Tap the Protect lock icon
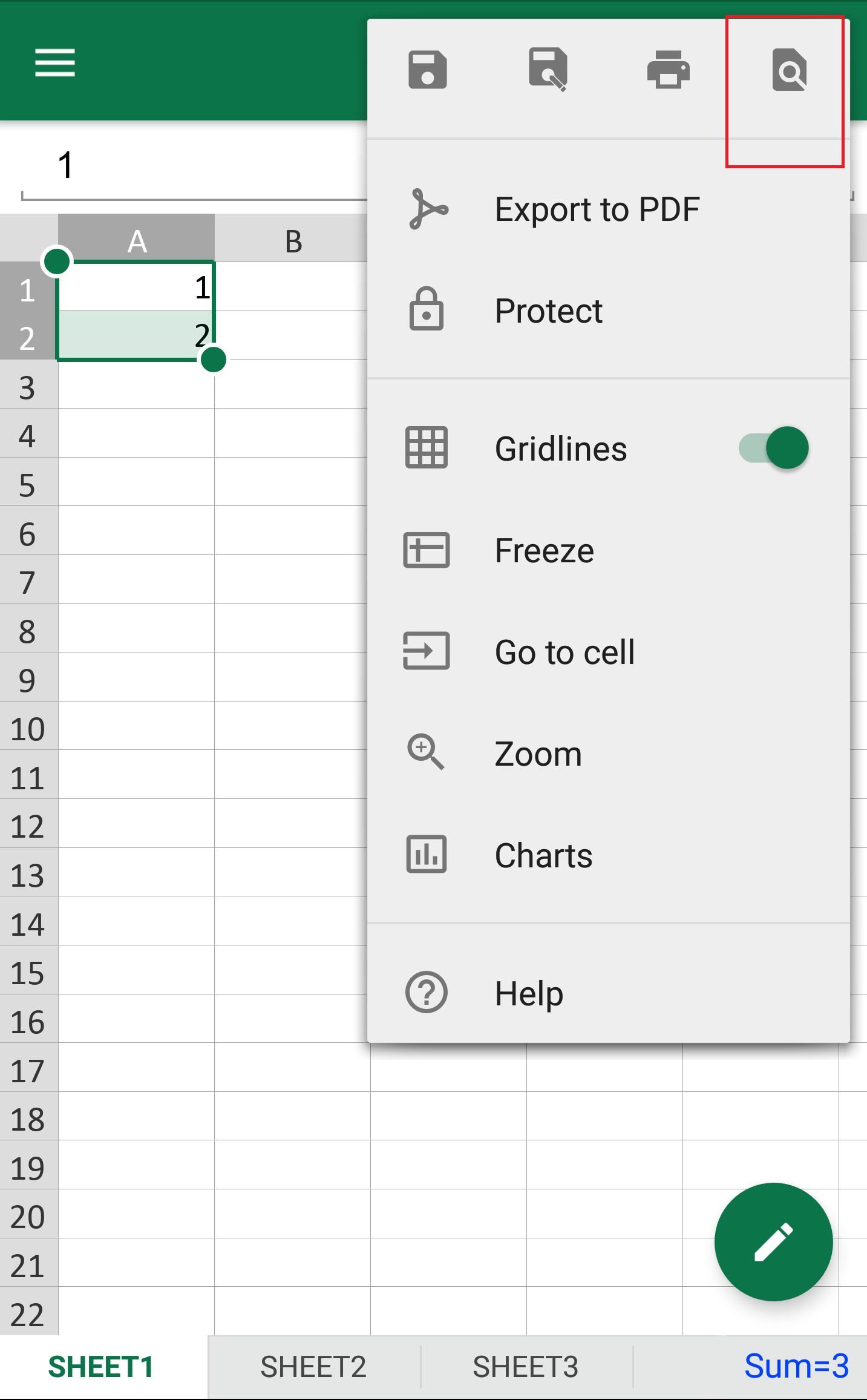Viewport: 867px width, 1400px height. point(427,309)
